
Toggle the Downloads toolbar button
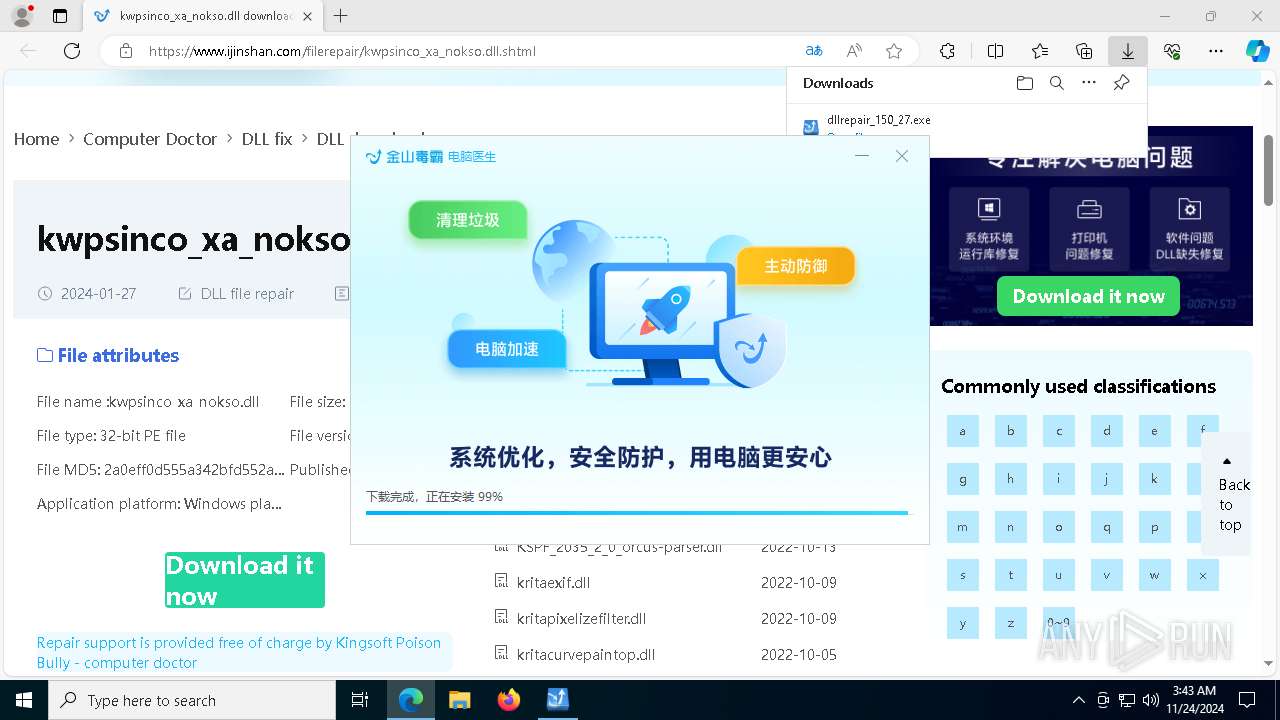pyautogui.click(x=1128, y=51)
